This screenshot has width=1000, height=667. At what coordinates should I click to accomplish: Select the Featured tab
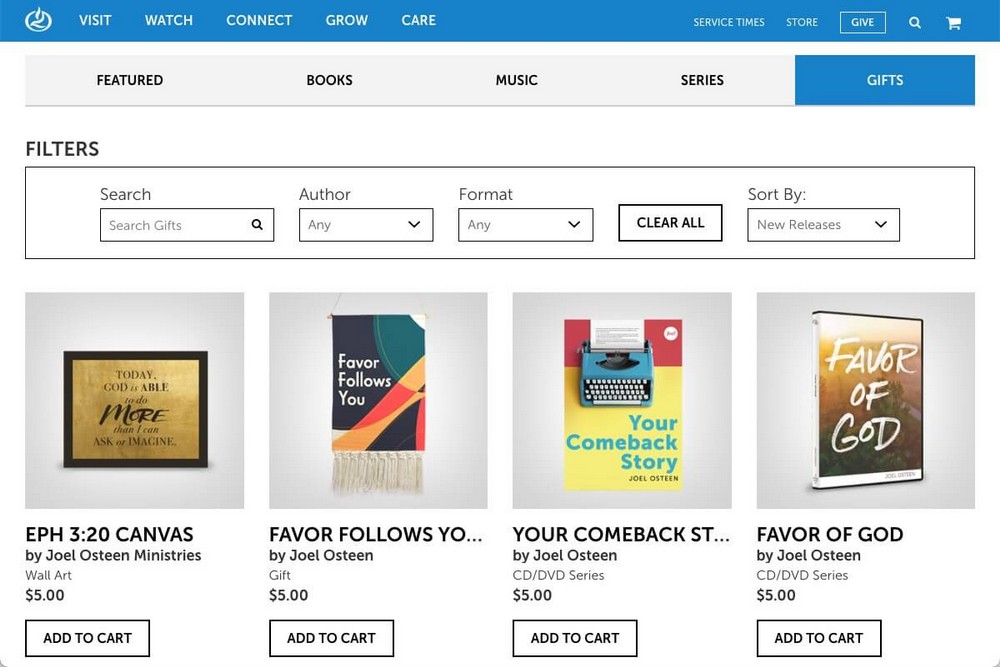[x=129, y=80]
